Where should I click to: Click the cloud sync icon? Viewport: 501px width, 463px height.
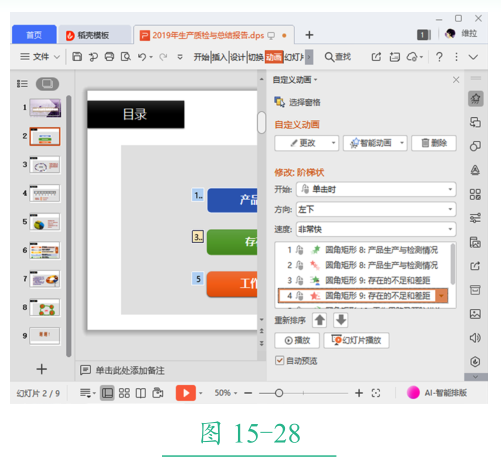[412, 57]
